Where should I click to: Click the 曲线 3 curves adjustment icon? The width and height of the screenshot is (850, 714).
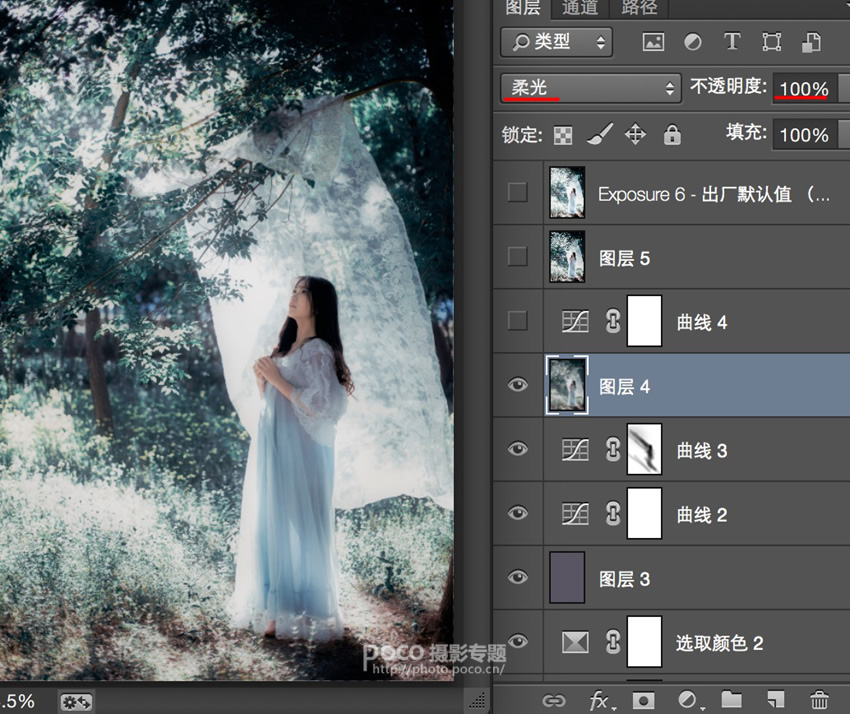coord(575,450)
